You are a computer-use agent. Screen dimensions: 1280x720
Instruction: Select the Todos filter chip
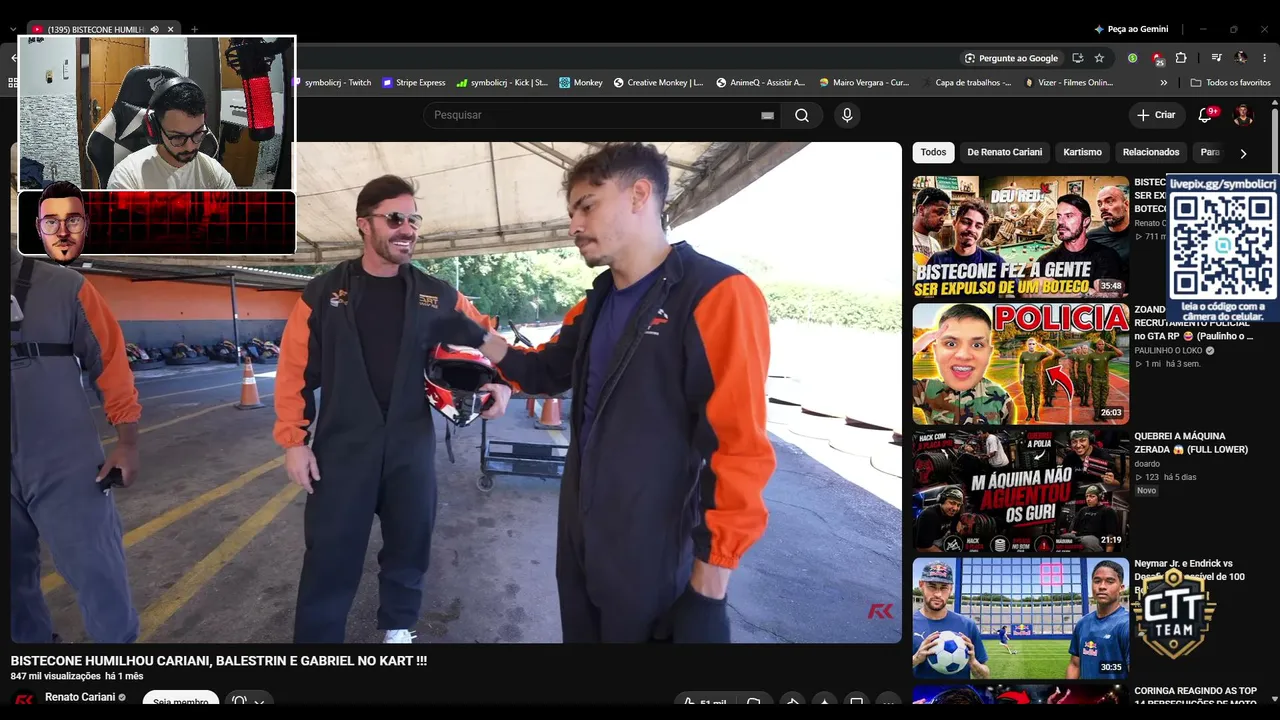pyautogui.click(x=933, y=152)
